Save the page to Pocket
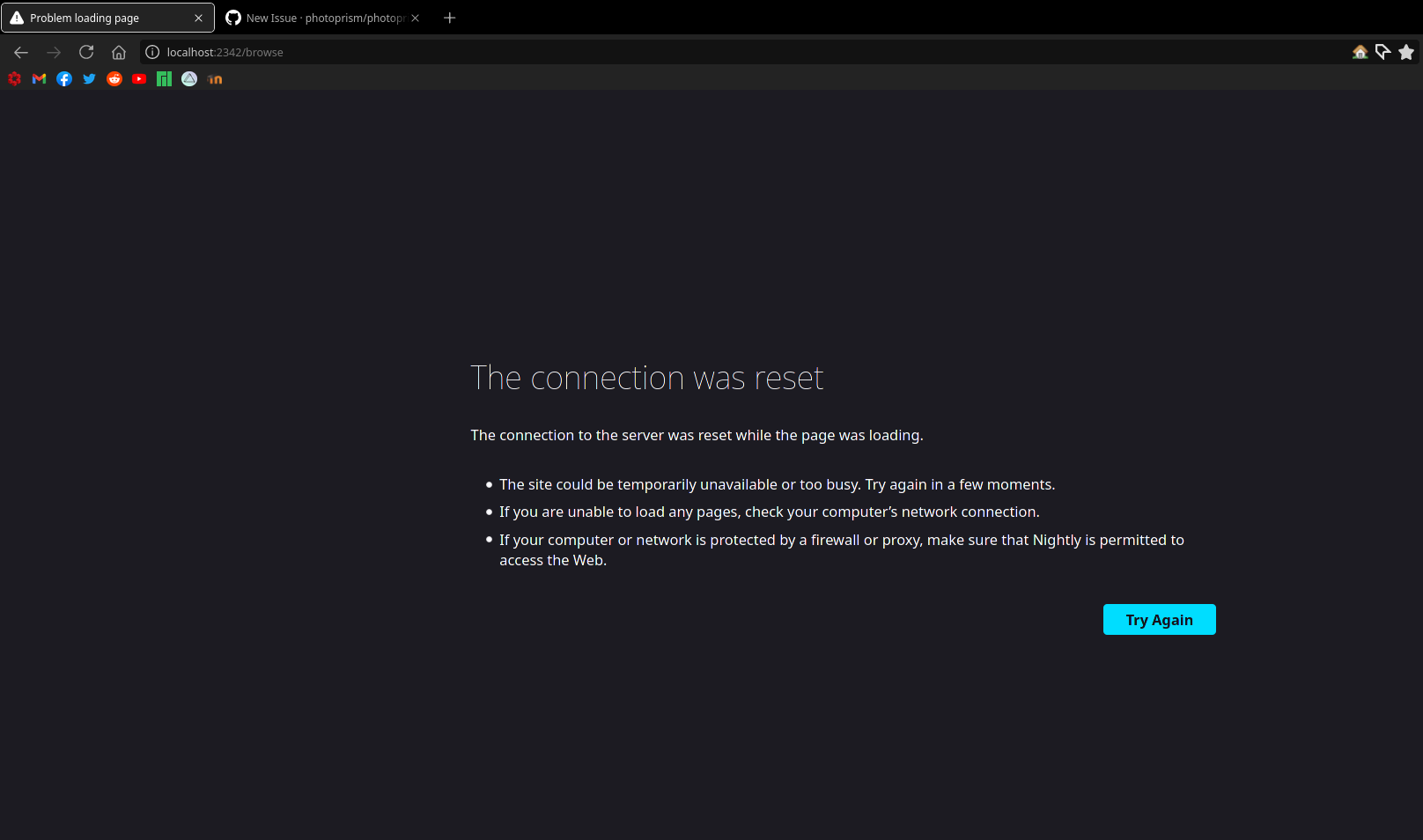Image resolution: width=1423 pixels, height=840 pixels. [1382, 52]
